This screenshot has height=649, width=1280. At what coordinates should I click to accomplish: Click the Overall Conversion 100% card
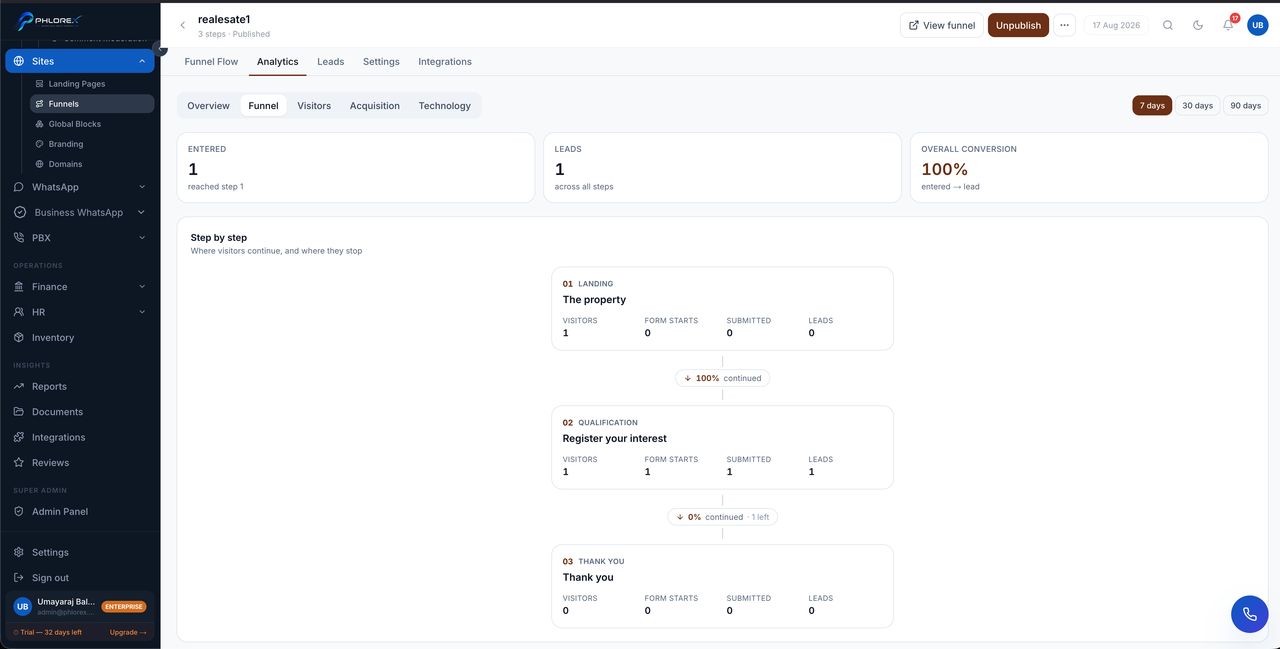click(x=1089, y=167)
